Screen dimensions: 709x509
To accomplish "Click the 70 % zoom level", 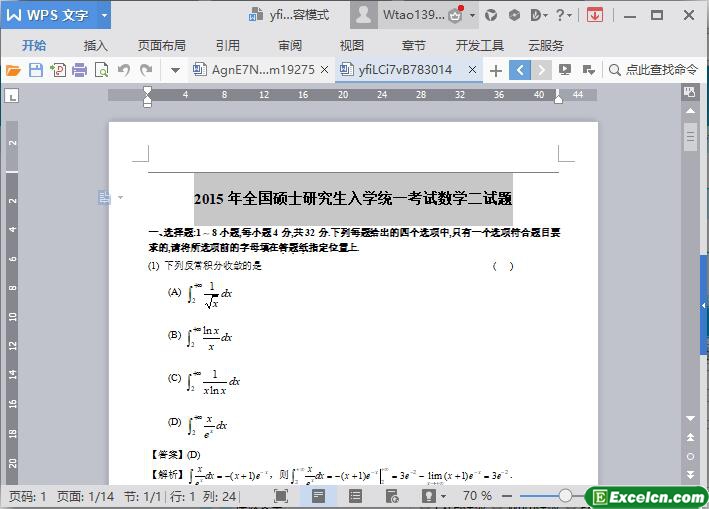I will tap(477, 496).
